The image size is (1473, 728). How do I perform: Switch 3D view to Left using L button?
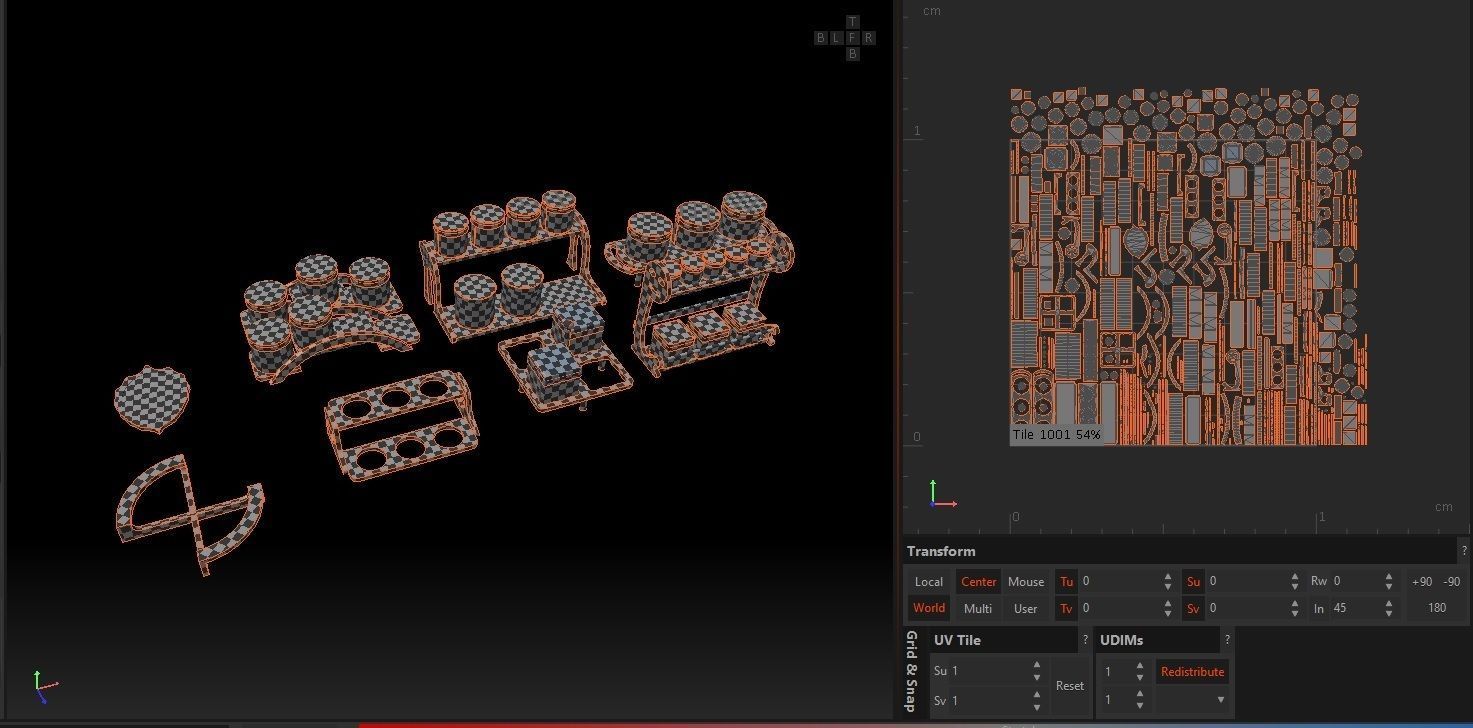(836, 38)
